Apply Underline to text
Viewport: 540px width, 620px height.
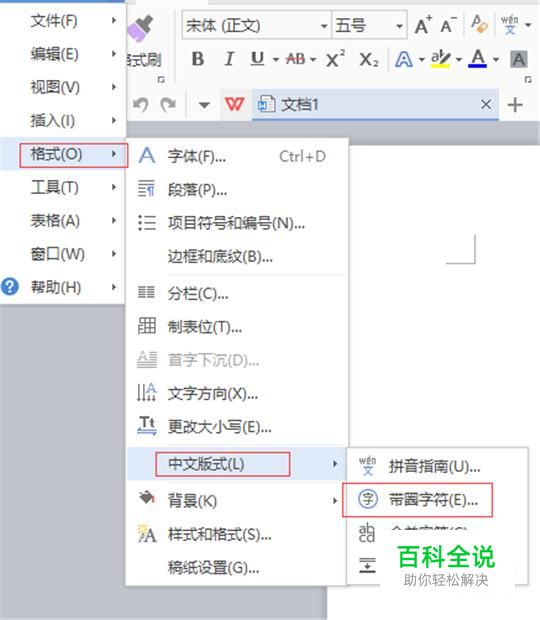click(x=257, y=59)
